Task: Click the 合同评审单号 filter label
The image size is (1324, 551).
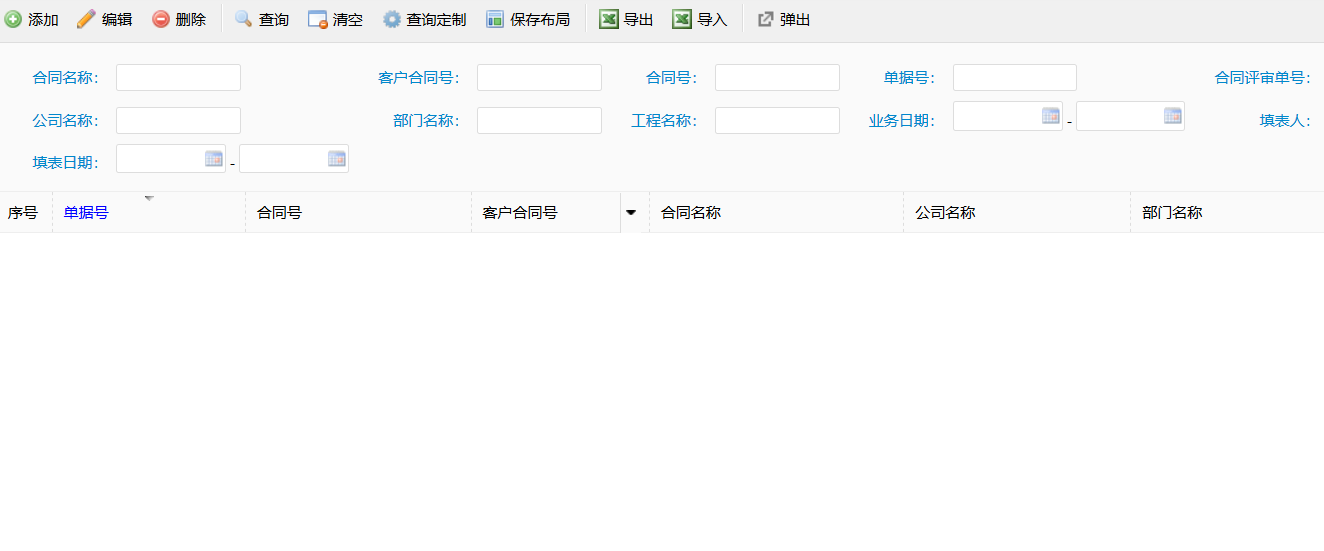Action: pyautogui.click(x=1262, y=78)
